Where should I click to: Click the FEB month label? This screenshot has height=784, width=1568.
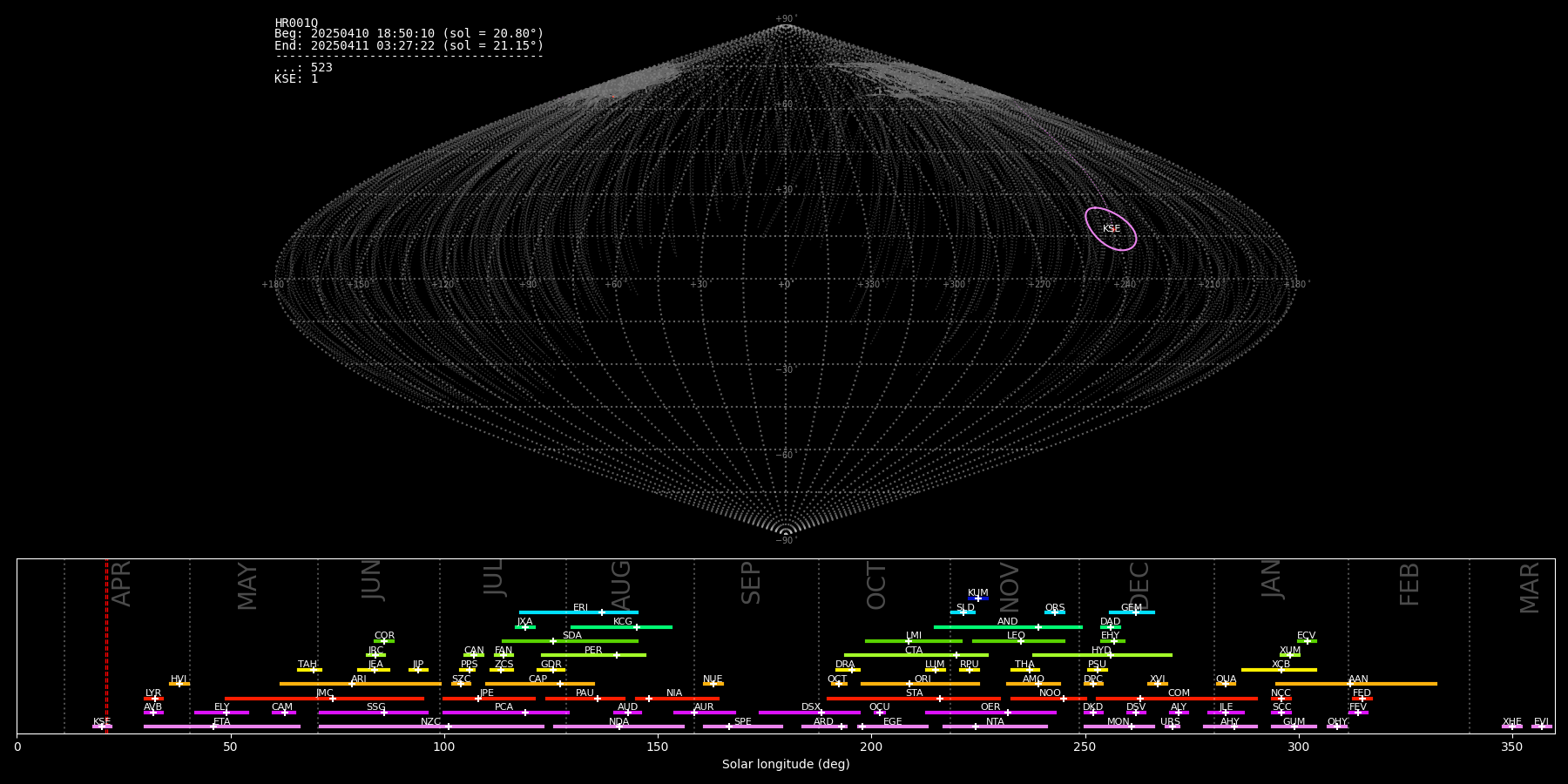click(x=1409, y=585)
